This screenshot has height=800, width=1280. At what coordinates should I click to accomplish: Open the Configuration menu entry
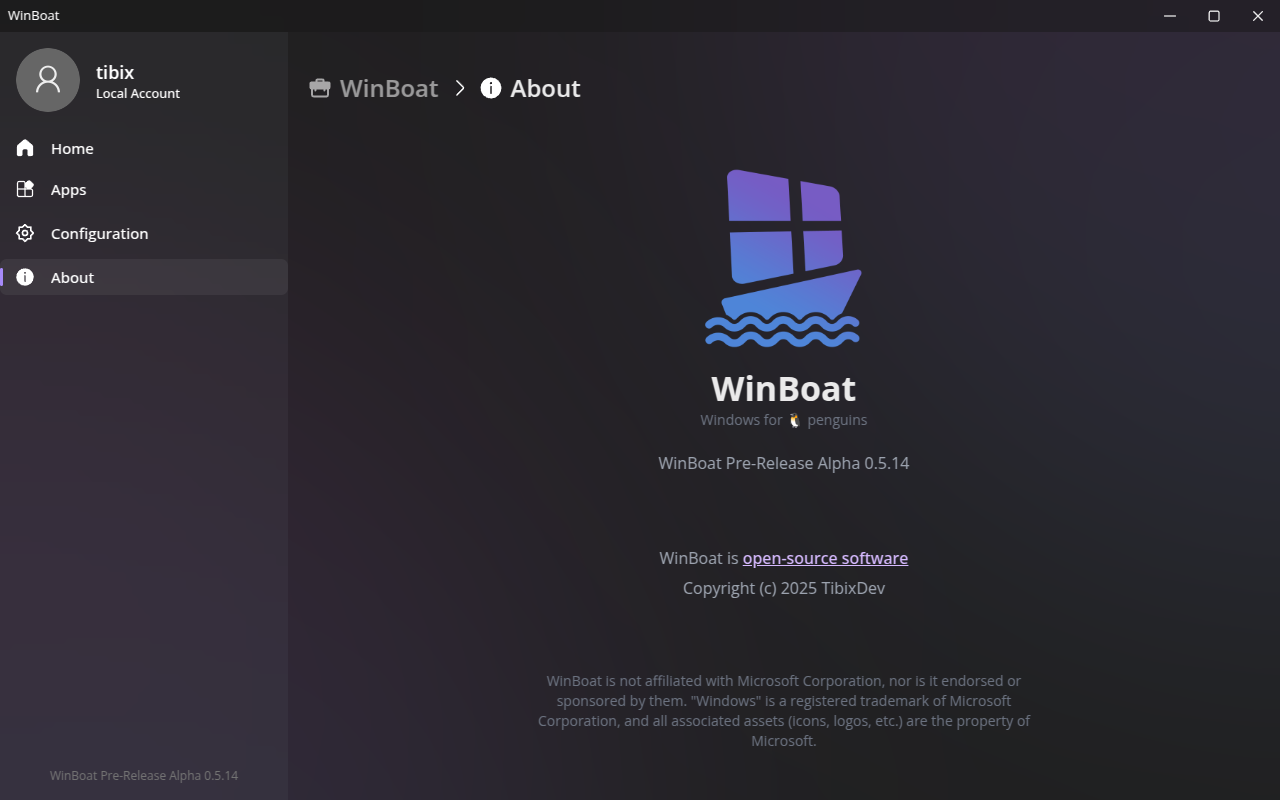click(x=99, y=233)
